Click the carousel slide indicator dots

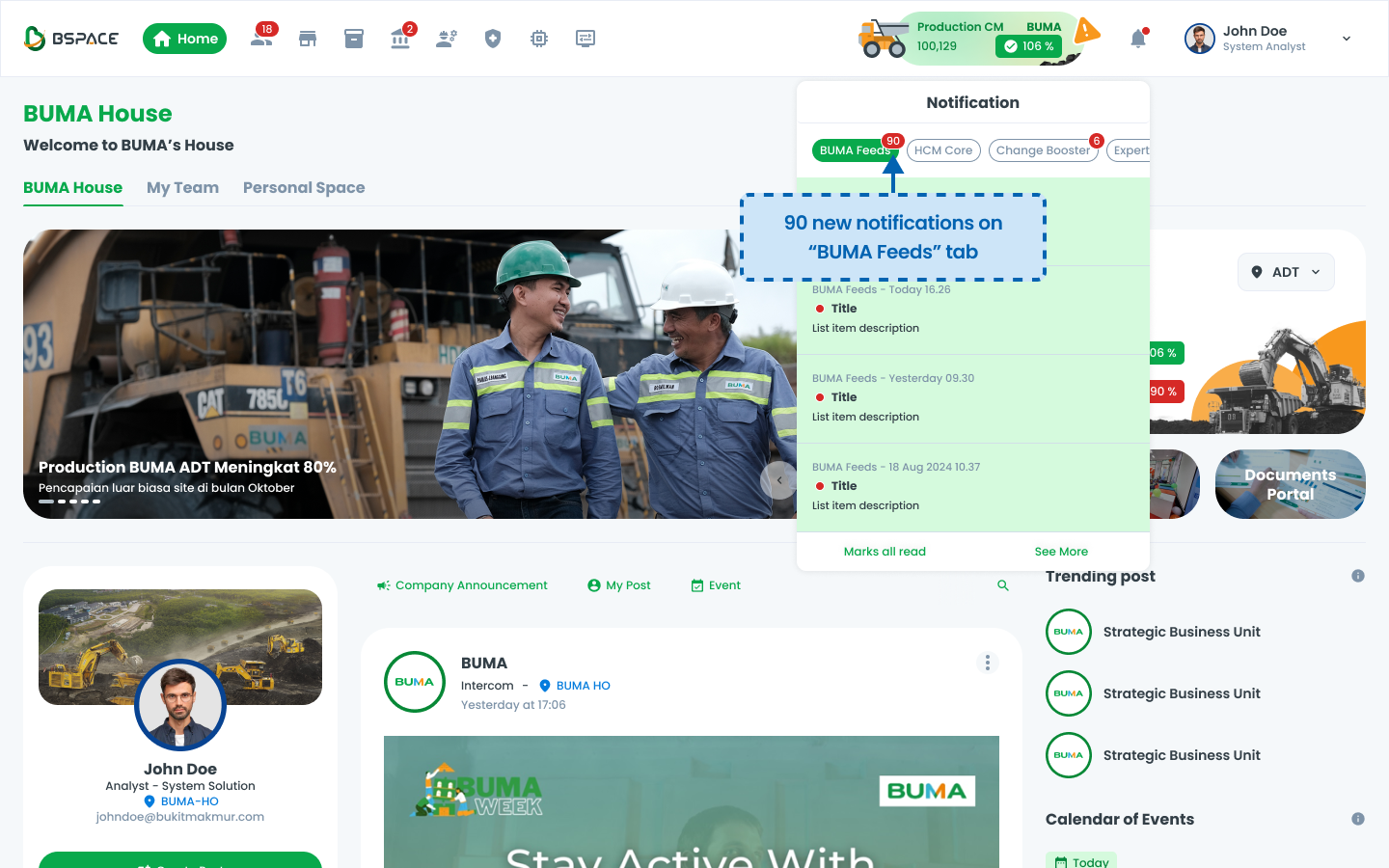(69, 502)
